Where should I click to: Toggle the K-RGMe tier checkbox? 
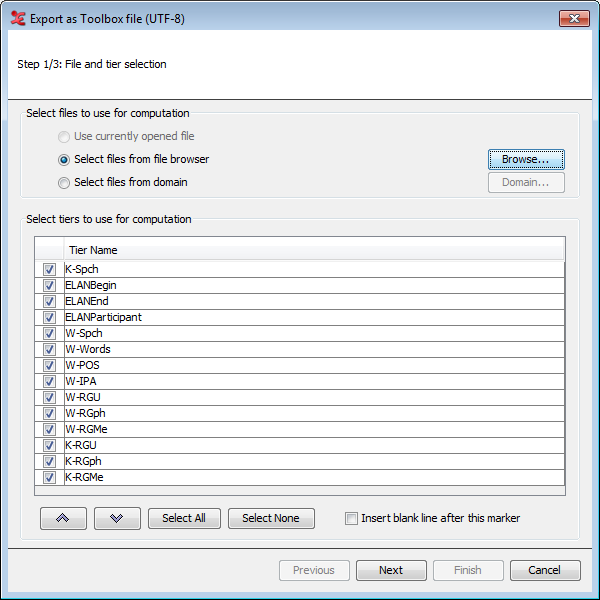pyautogui.click(x=49, y=477)
